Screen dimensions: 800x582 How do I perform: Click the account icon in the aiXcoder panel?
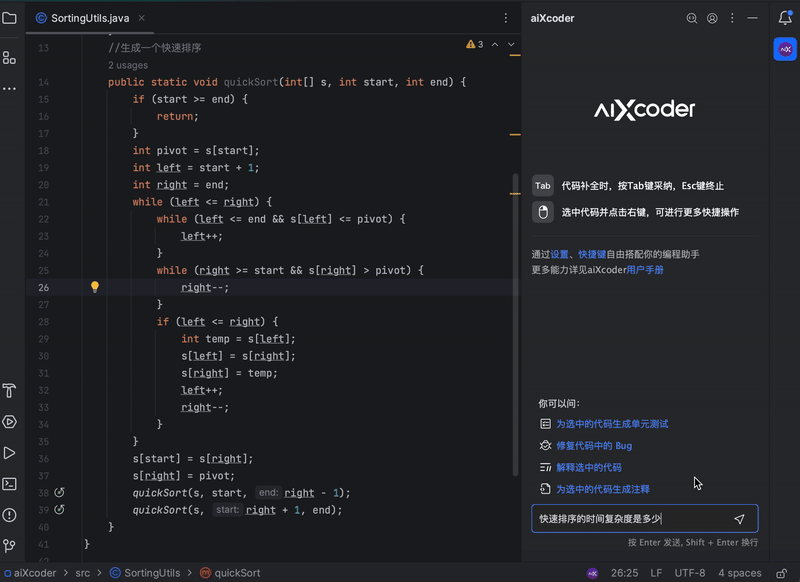click(x=713, y=18)
